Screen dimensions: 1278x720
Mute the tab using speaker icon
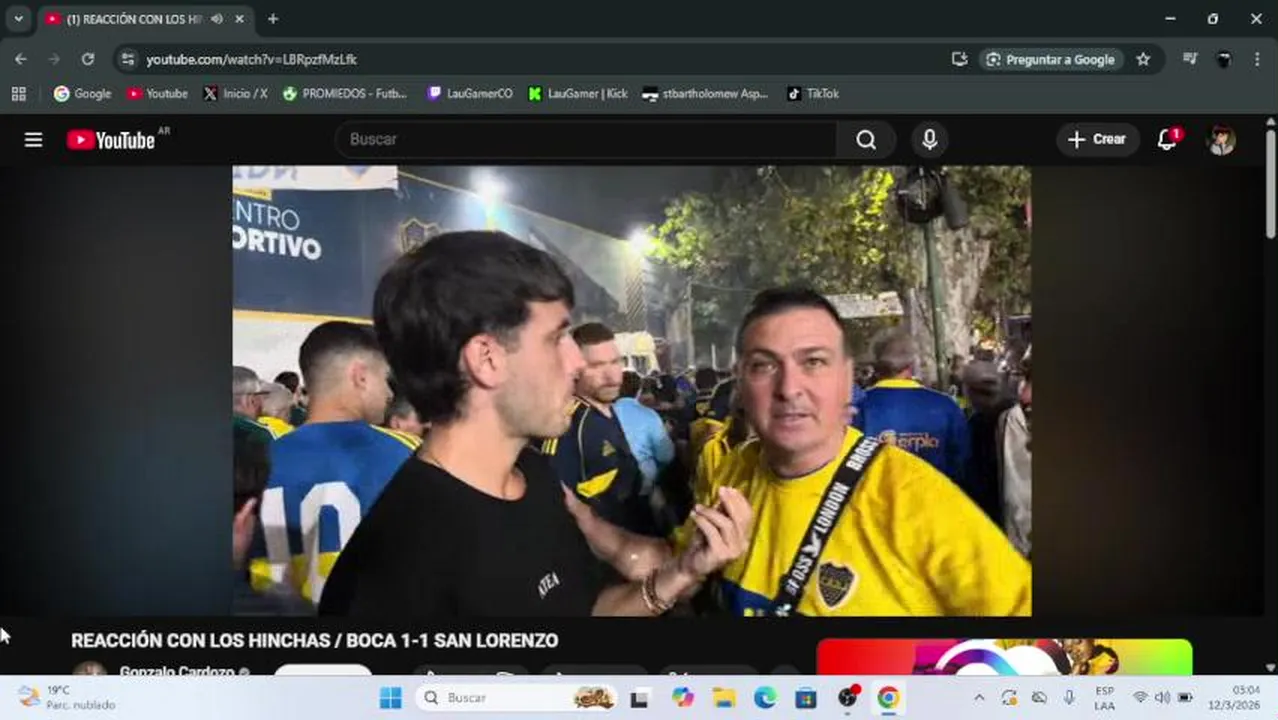click(217, 19)
